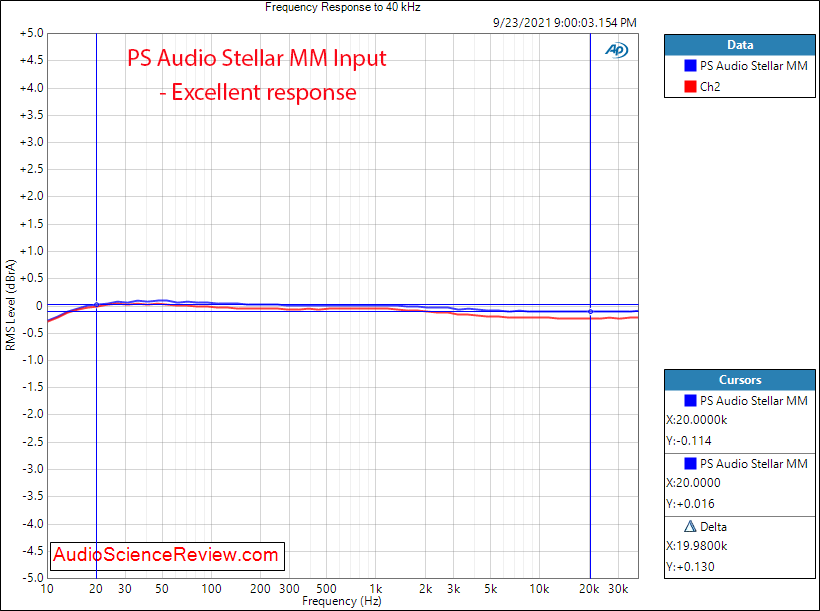Click the red annotation PS Audio Stellar MM Input
The width and height of the screenshot is (820, 611).
pos(257,58)
